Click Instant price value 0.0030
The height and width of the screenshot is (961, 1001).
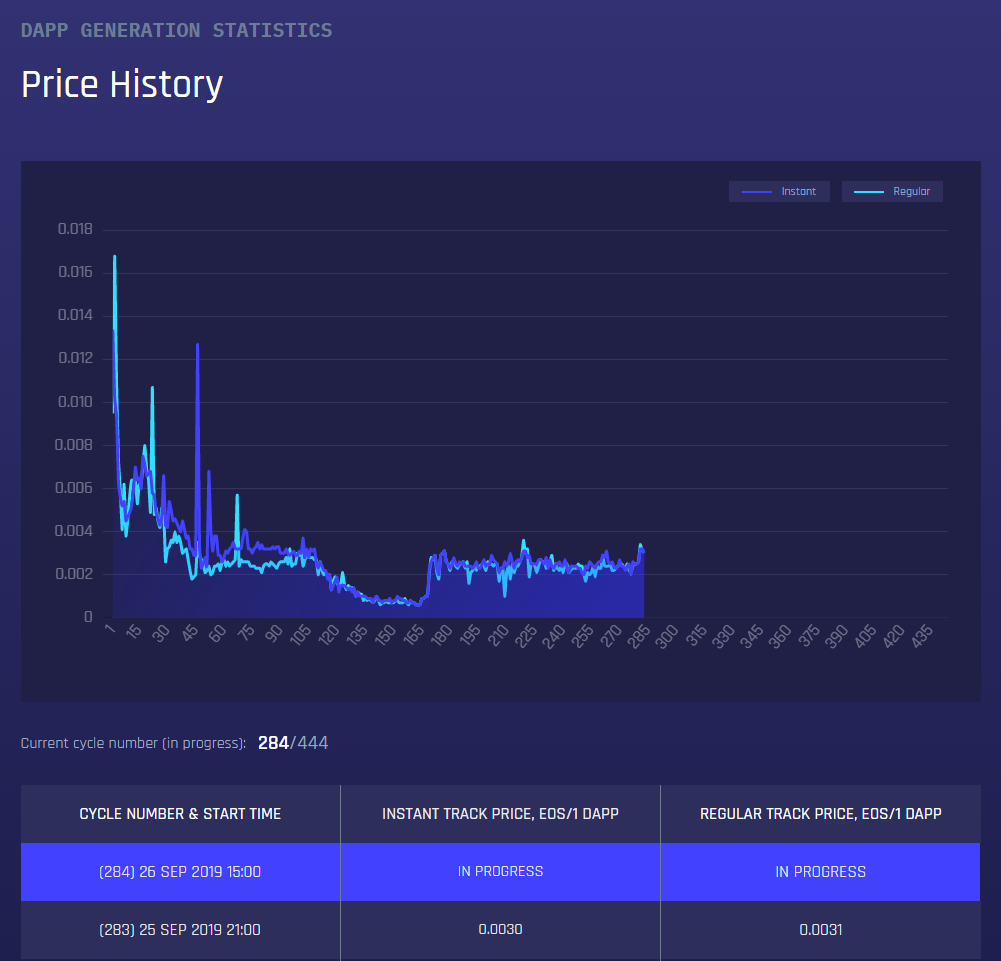click(500, 930)
